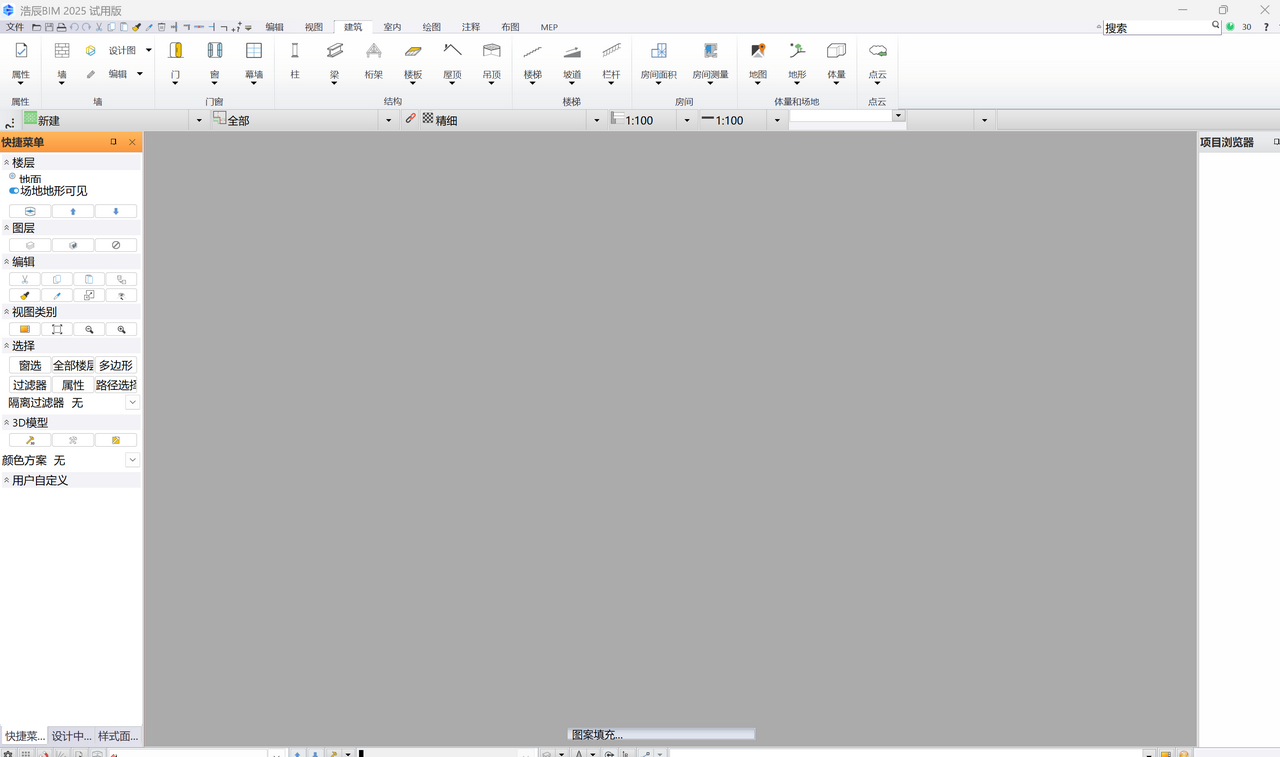
Task: Open the 颜色方案 color scheme dropdown
Action: [x=132, y=460]
